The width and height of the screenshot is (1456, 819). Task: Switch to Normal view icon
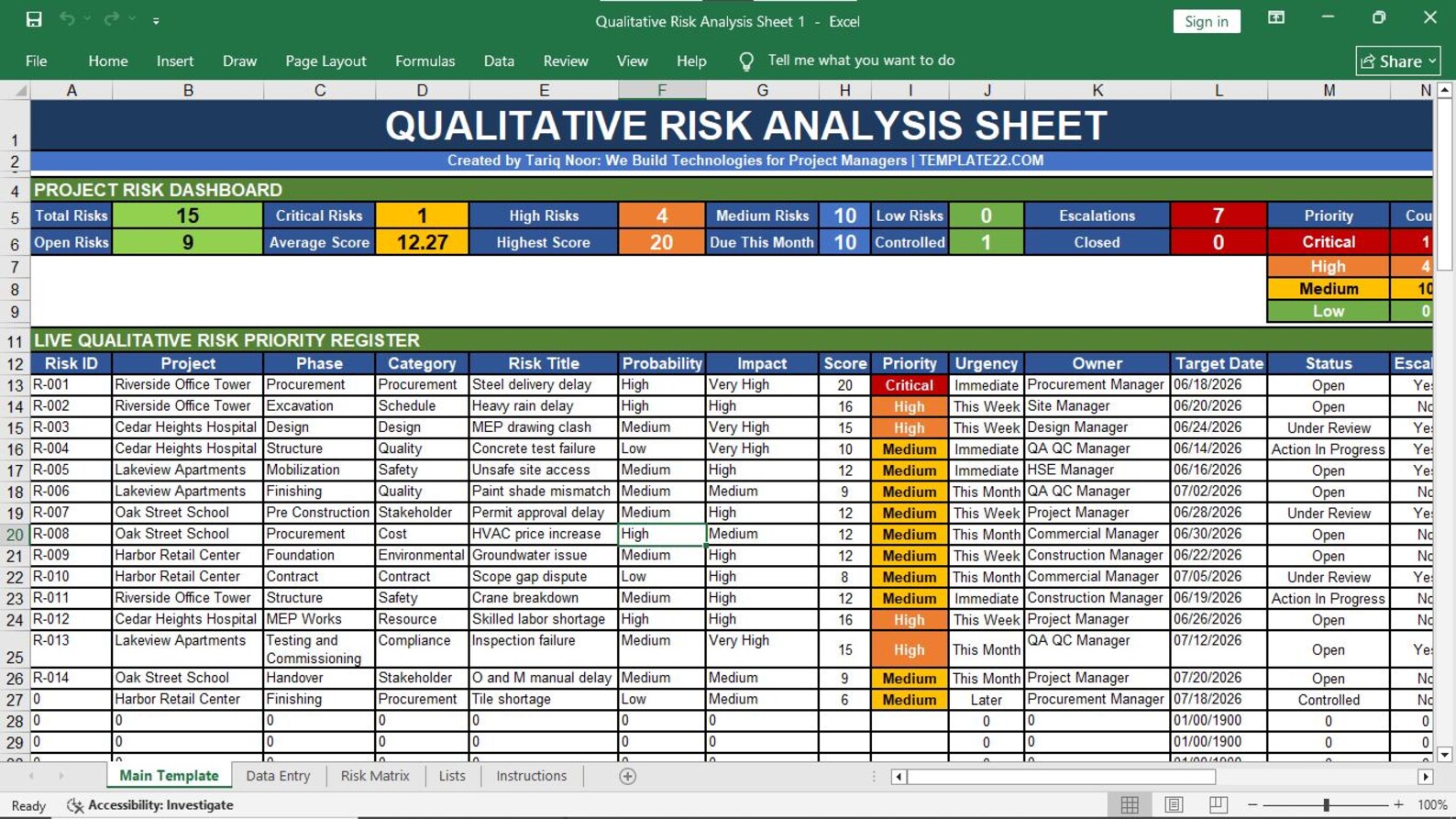coord(1130,805)
